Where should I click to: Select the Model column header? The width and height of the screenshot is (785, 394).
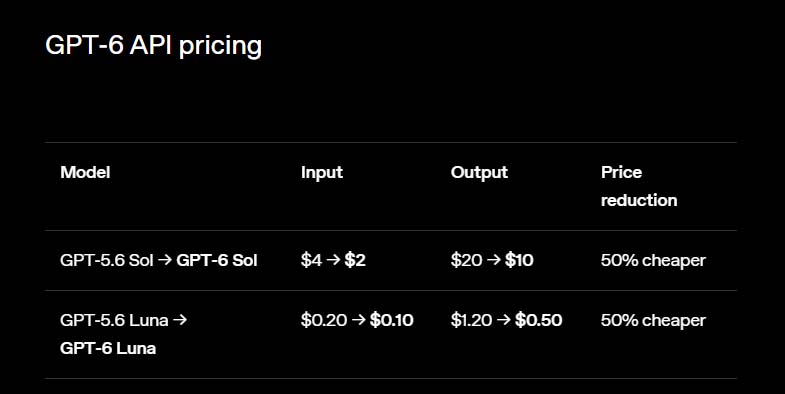point(85,172)
